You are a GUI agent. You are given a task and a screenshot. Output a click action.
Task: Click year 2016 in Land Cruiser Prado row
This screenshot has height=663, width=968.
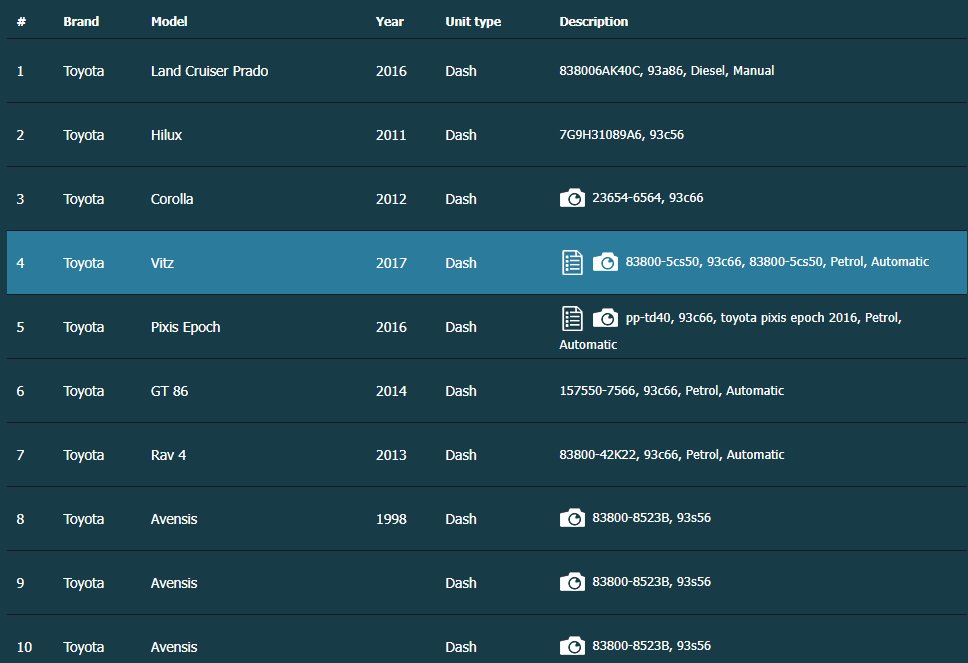point(391,71)
